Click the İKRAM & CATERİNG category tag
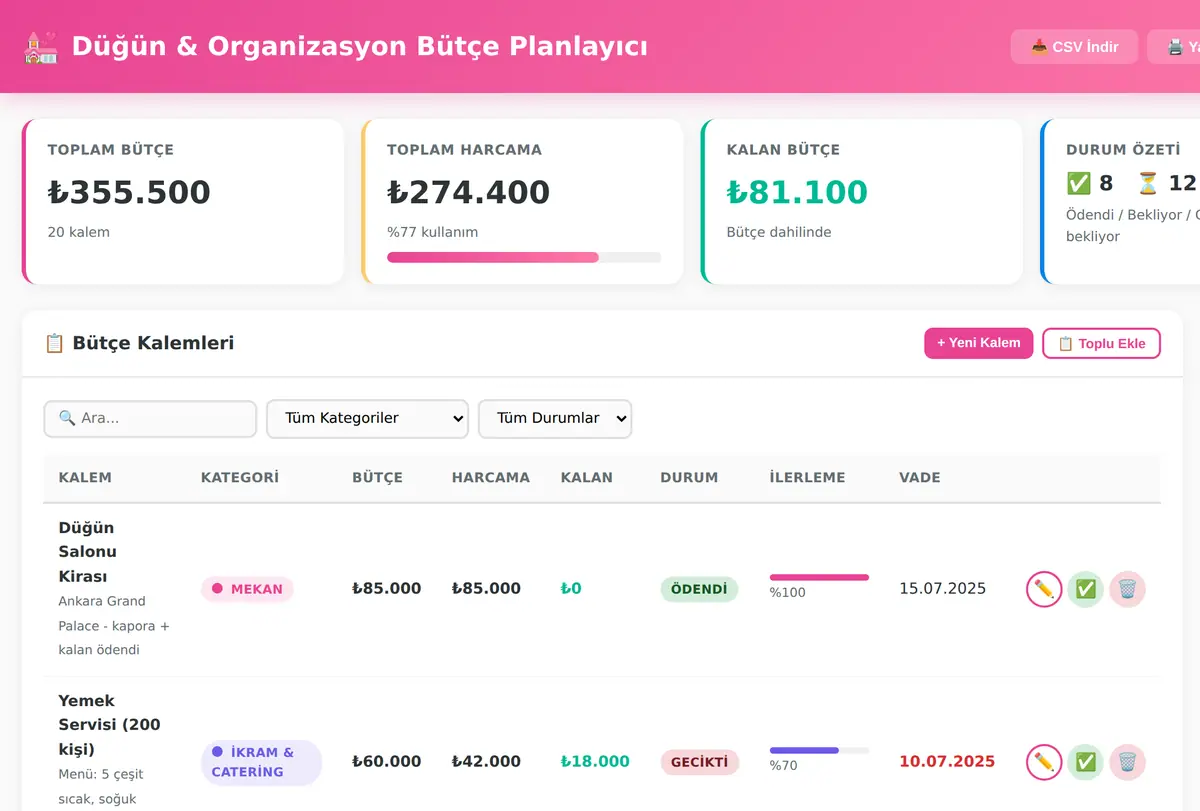Viewport: 1200px width, 811px height. 261,762
